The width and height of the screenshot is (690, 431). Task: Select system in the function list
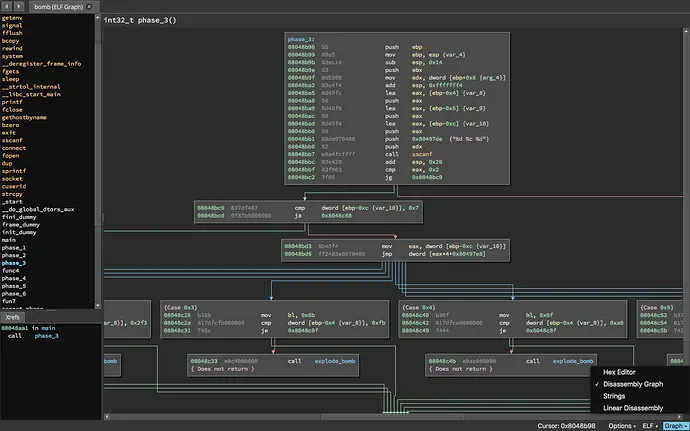pos(12,56)
